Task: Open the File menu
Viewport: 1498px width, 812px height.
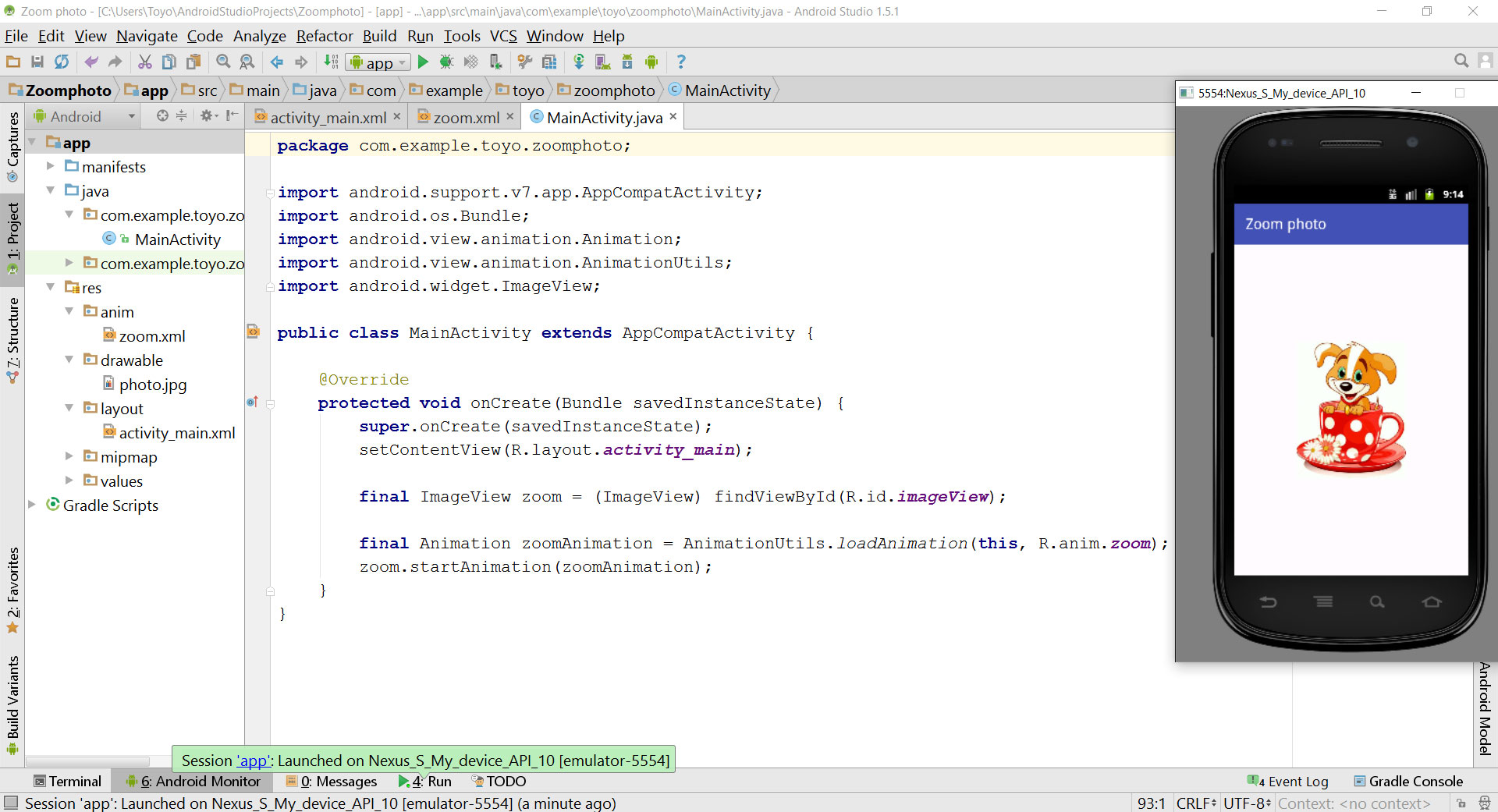Action: pyautogui.click(x=16, y=36)
